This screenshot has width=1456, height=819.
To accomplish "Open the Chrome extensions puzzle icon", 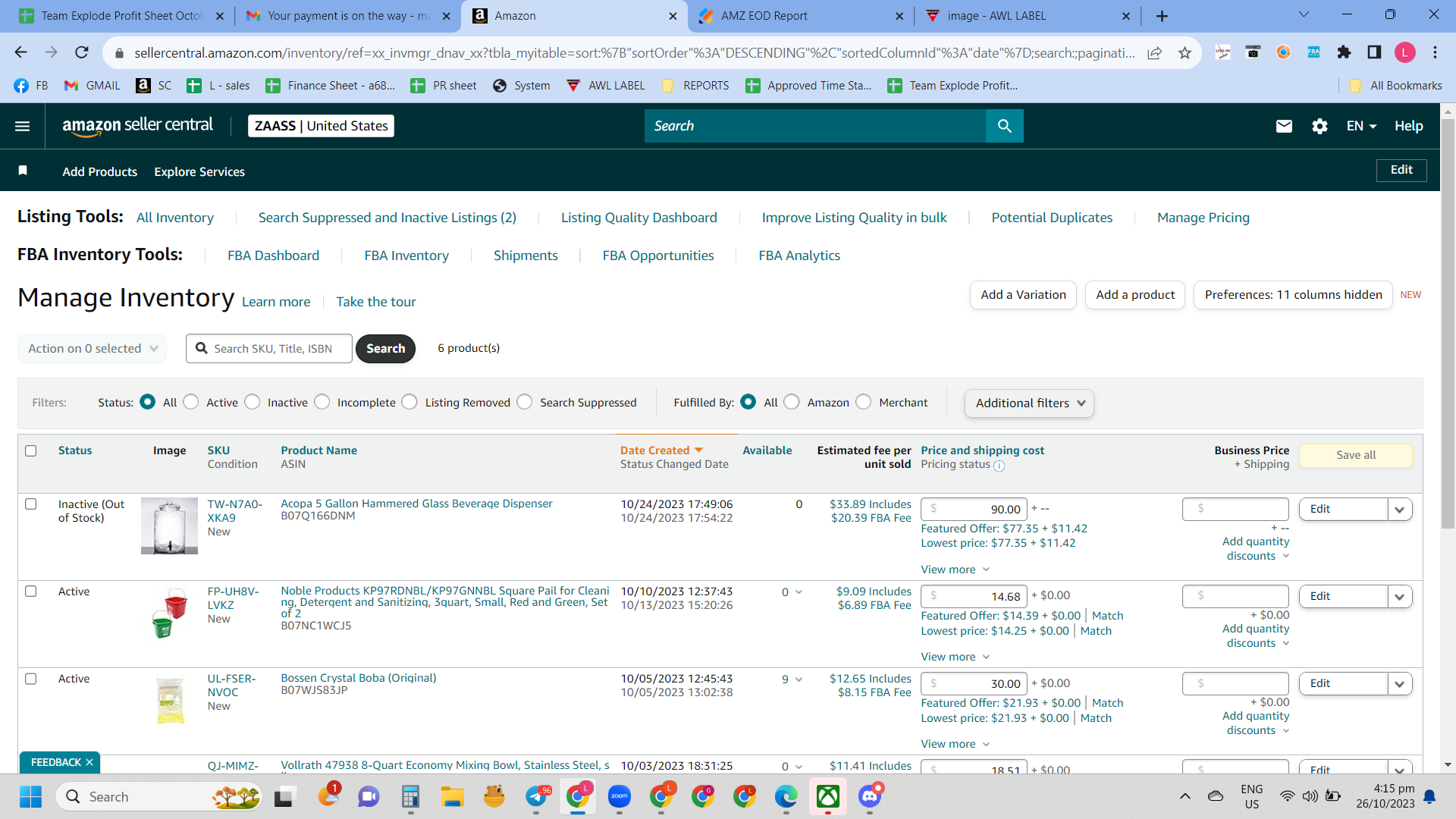I will pos(1344,52).
